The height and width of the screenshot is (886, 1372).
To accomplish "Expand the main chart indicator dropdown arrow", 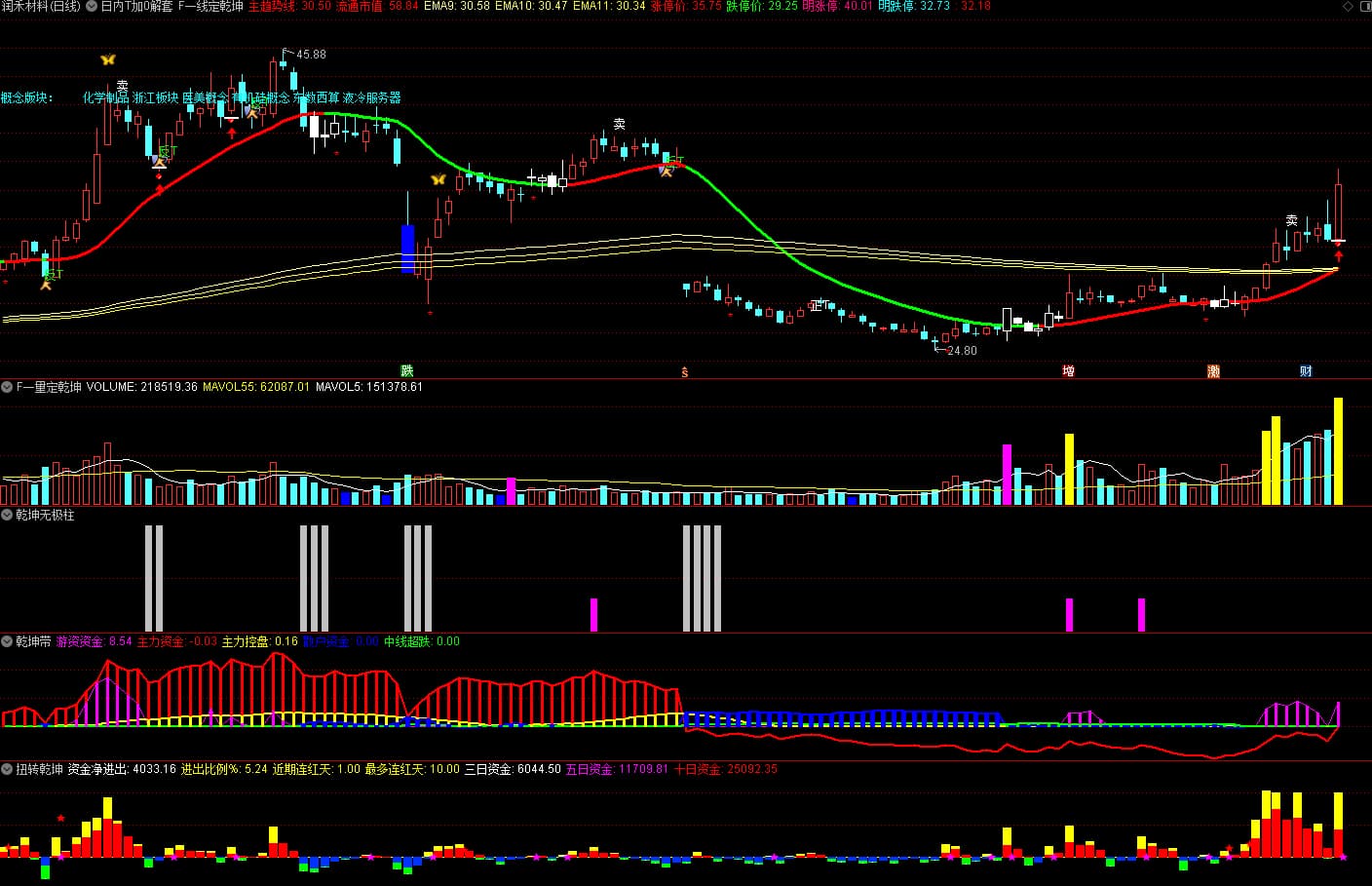I will (x=92, y=6).
